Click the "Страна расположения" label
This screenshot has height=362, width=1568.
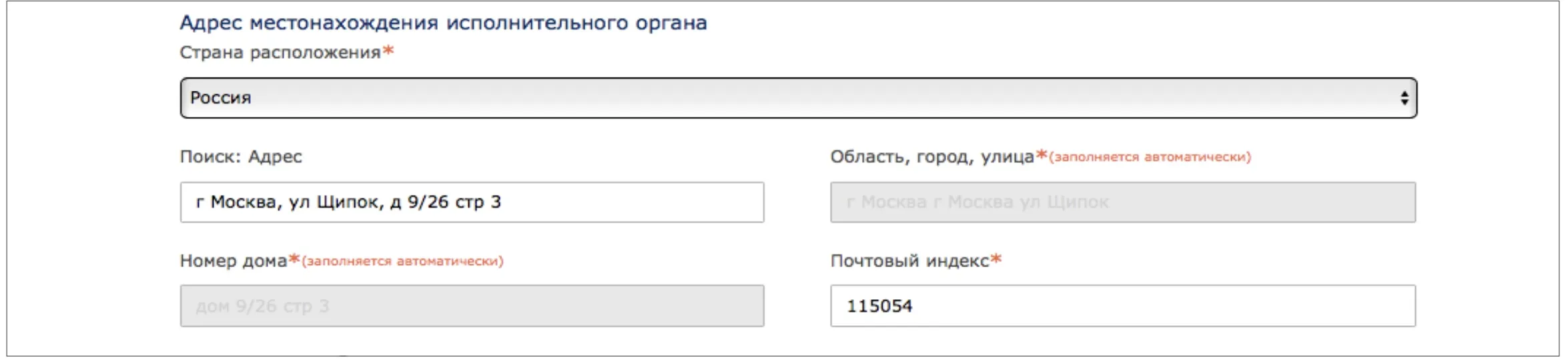[x=280, y=53]
